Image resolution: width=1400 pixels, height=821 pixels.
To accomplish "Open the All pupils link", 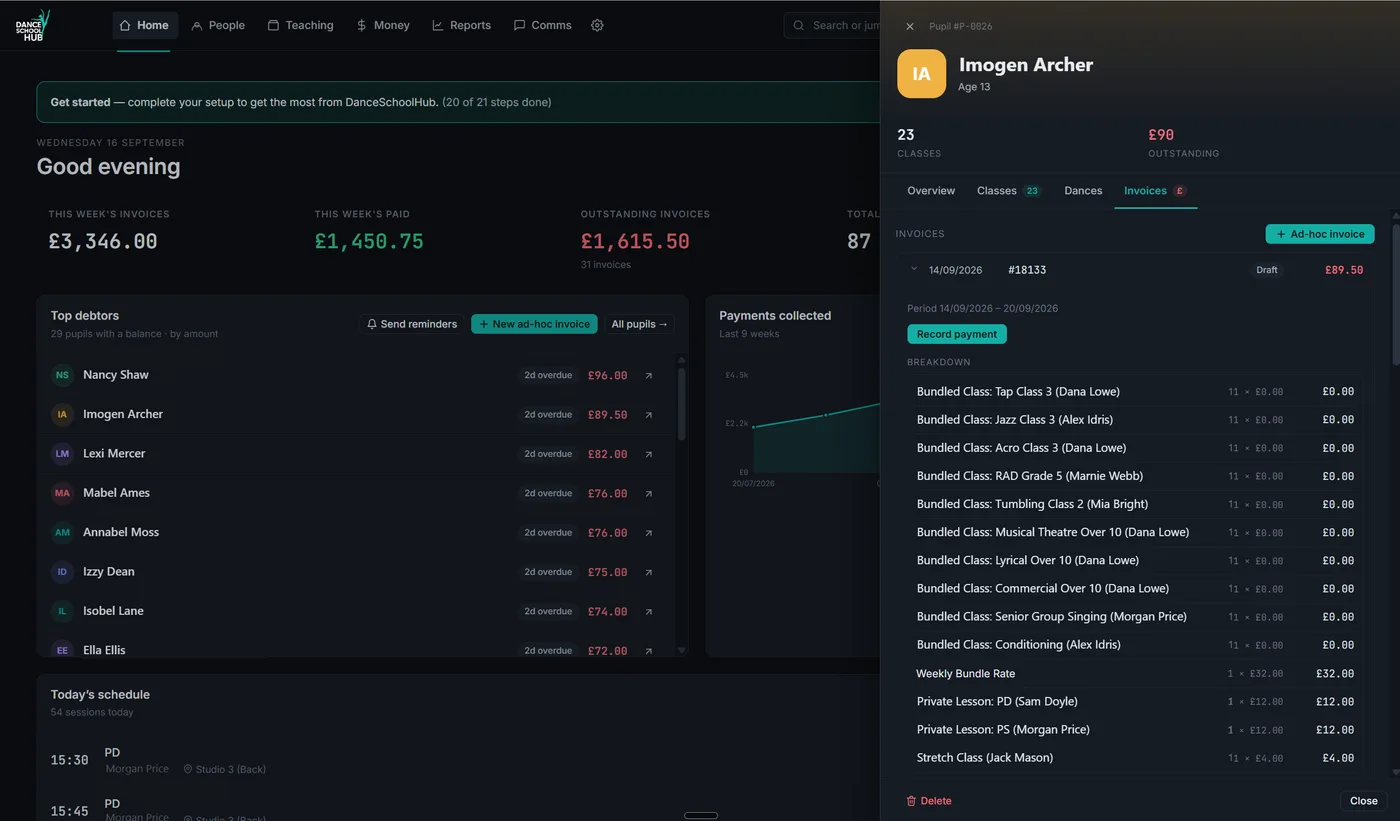I will point(639,324).
